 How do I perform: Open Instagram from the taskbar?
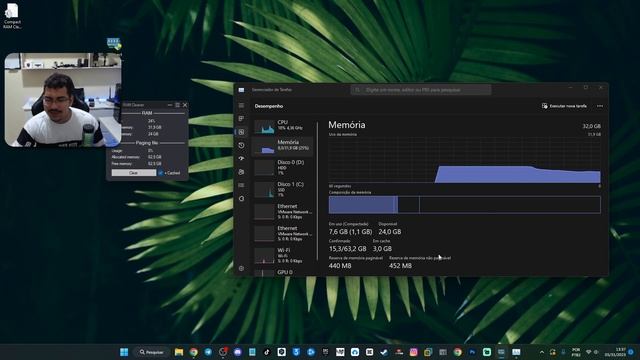tap(413, 352)
